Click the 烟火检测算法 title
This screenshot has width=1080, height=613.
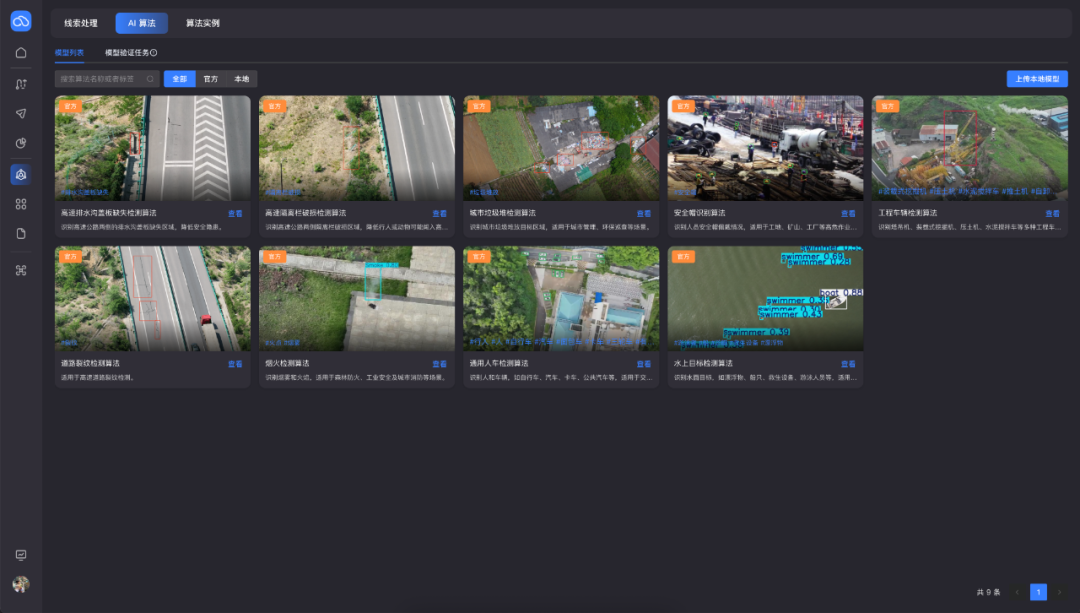click(287, 363)
